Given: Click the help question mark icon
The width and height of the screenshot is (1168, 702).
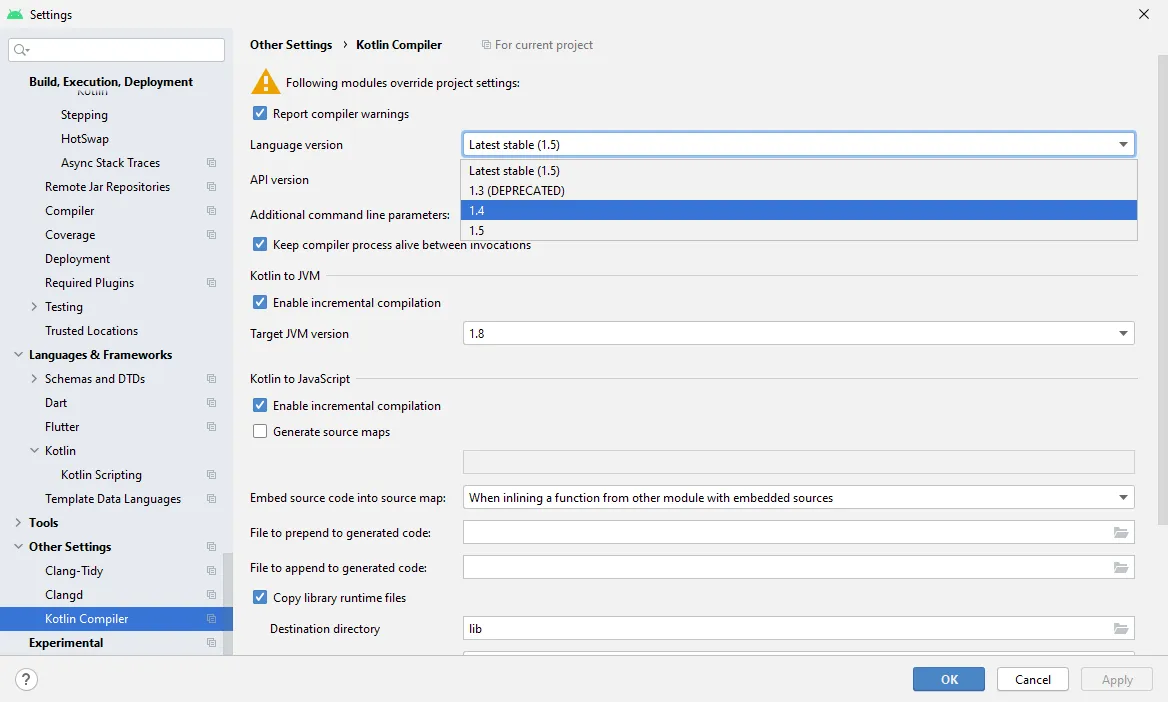Looking at the screenshot, I should pyautogui.click(x=27, y=680).
